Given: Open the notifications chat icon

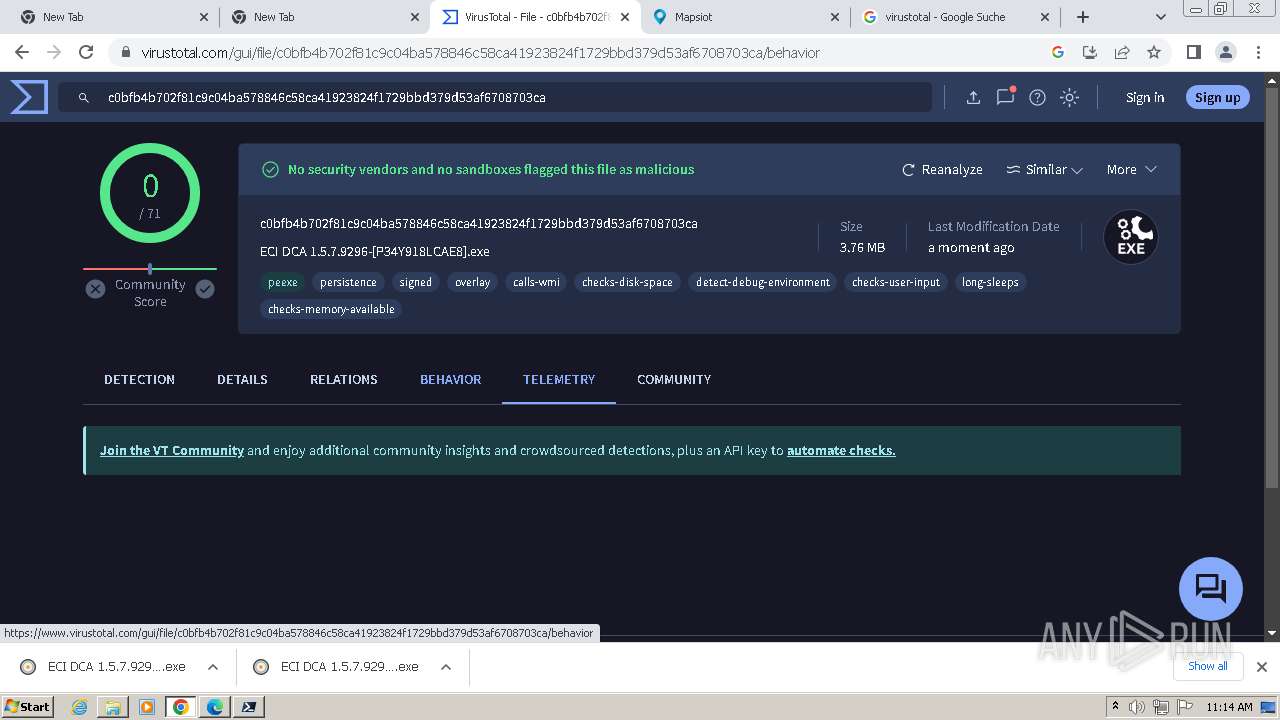Looking at the screenshot, I should tap(1005, 97).
